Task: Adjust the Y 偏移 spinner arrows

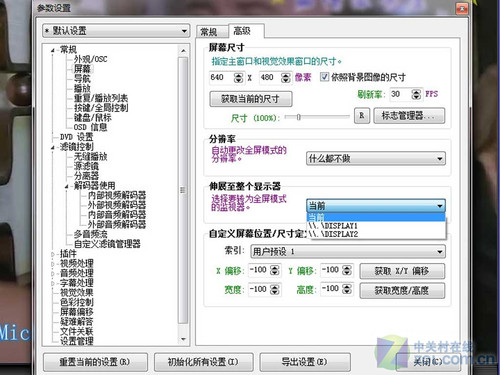Action: [347, 270]
